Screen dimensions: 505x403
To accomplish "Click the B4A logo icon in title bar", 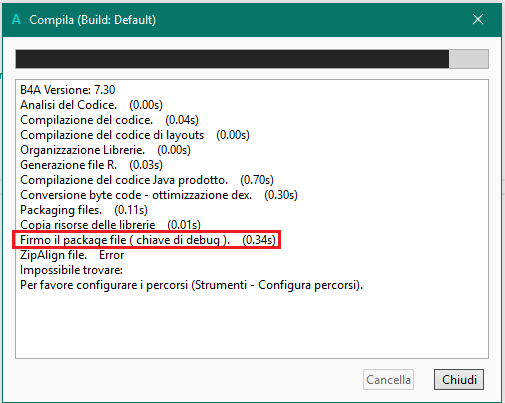I will pyautogui.click(x=16, y=19).
